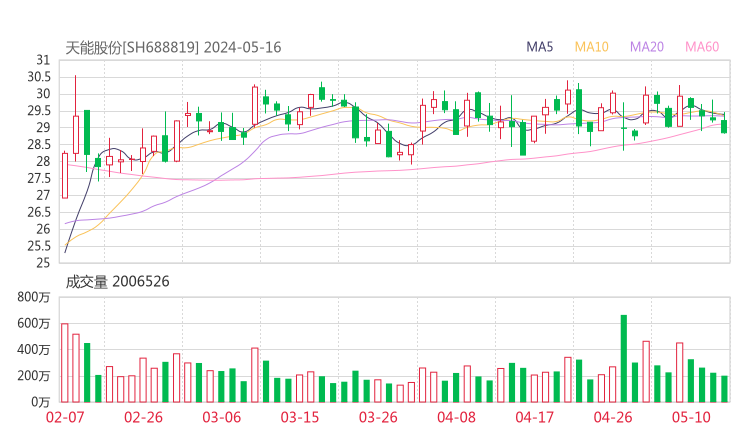Click the tallest green volume bar

[x=623, y=359]
